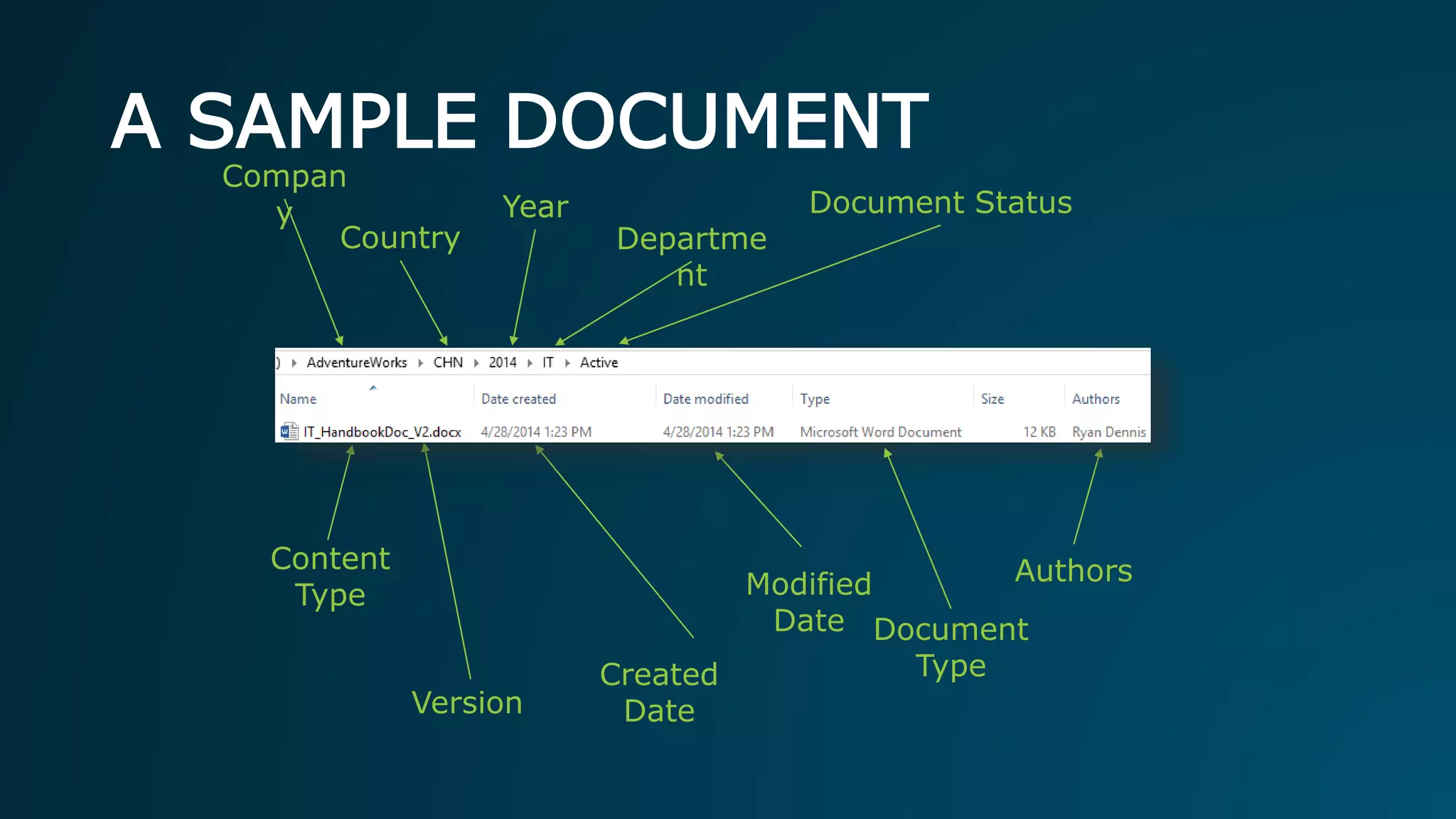Click the Microsoft Word Document type cell

tap(880, 432)
